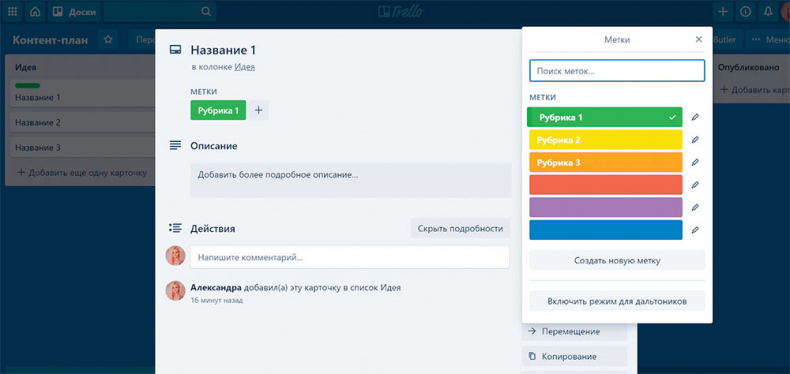Toggle the orange Рубрика 3 label
This screenshot has width=790, height=374.
(606, 162)
